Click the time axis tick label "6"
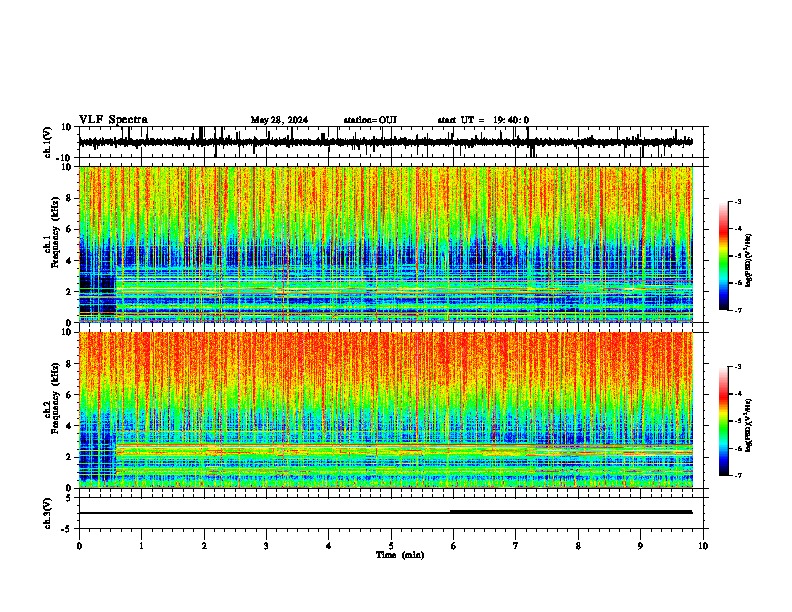 [x=454, y=546]
